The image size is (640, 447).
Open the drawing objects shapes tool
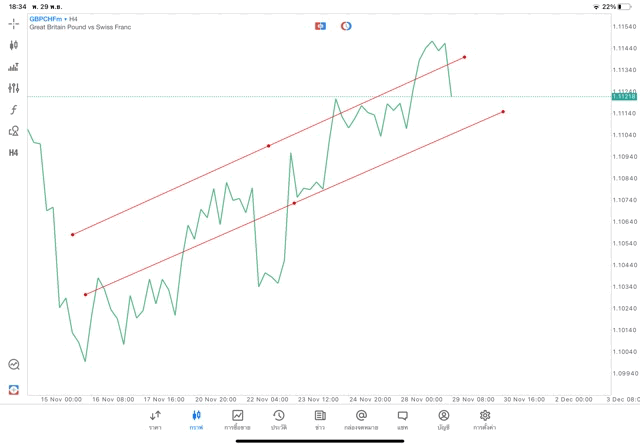pos(14,131)
